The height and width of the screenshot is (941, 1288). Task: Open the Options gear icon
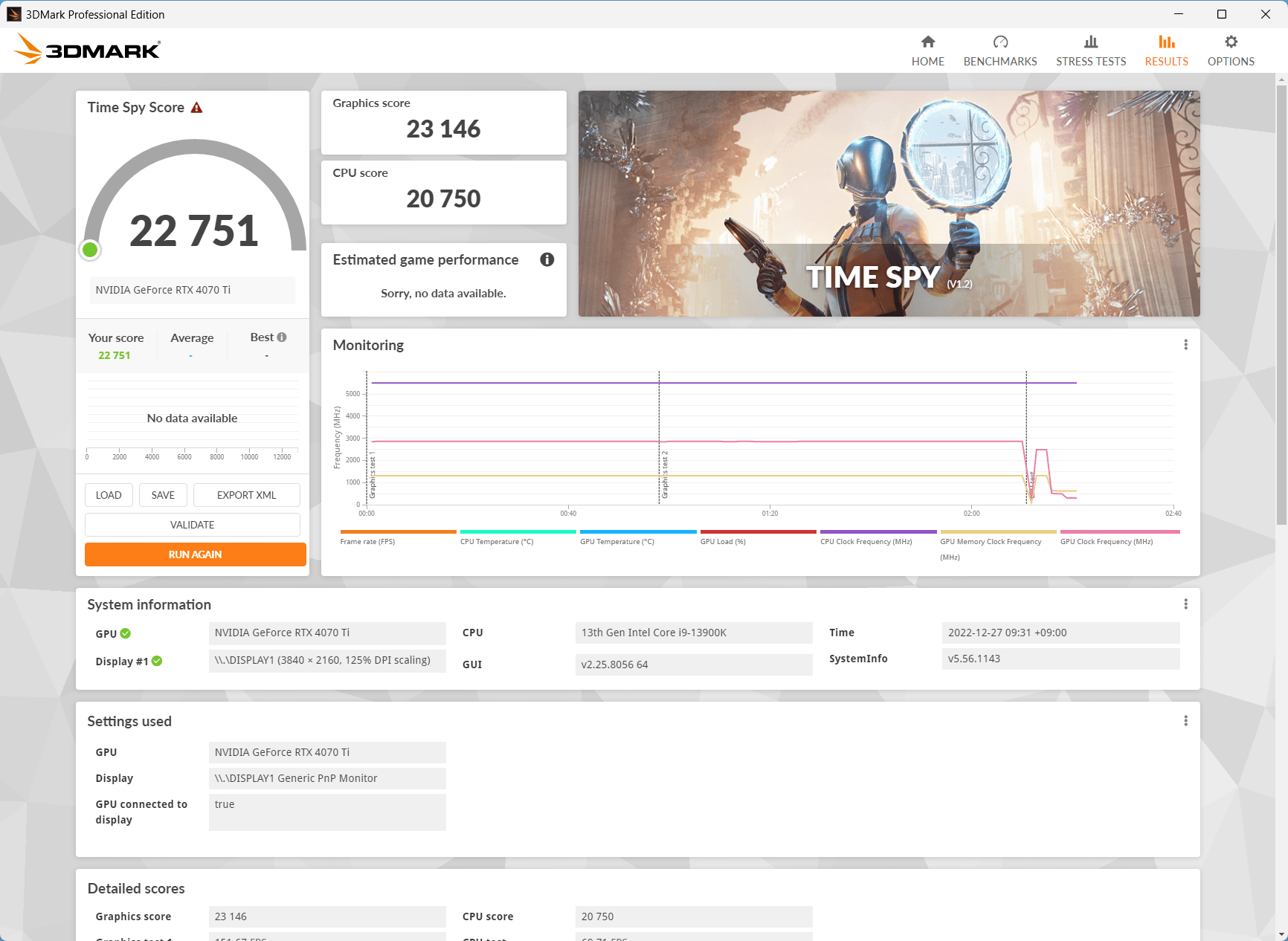[1231, 42]
